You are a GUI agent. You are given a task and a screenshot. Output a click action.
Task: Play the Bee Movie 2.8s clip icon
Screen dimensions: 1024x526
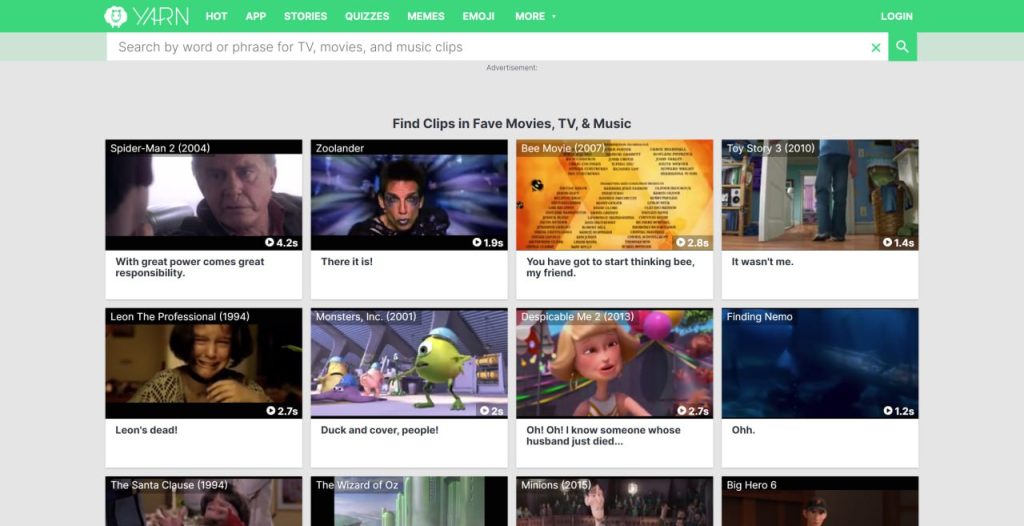click(x=680, y=242)
